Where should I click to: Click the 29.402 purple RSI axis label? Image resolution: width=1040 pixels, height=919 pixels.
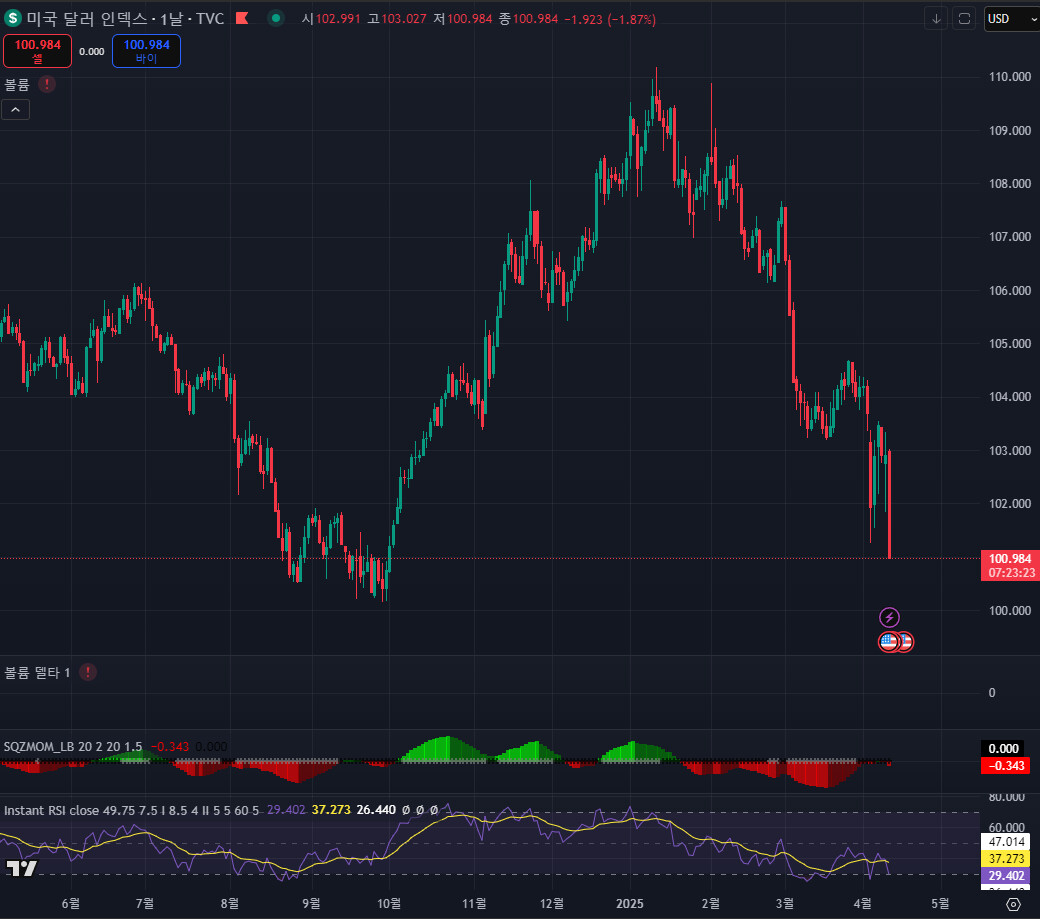click(1006, 875)
